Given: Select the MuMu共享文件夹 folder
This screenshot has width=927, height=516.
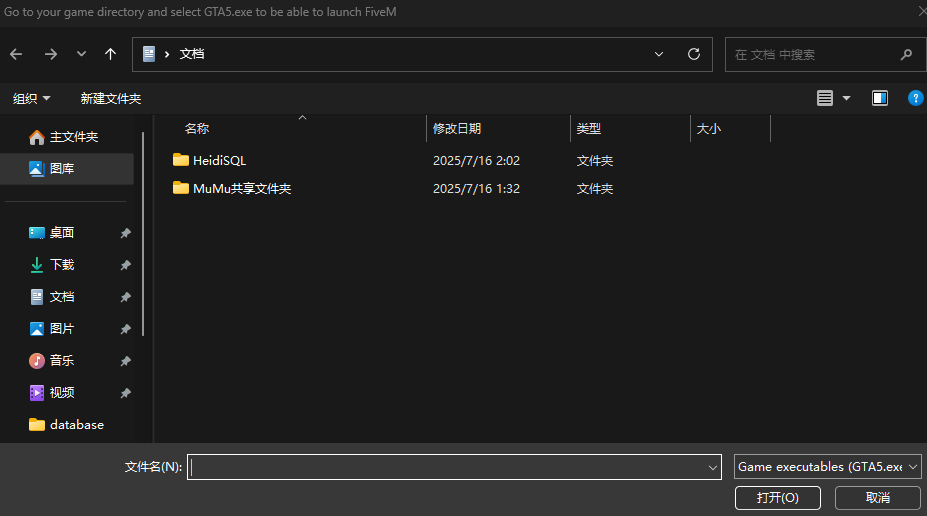Looking at the screenshot, I should (241, 188).
